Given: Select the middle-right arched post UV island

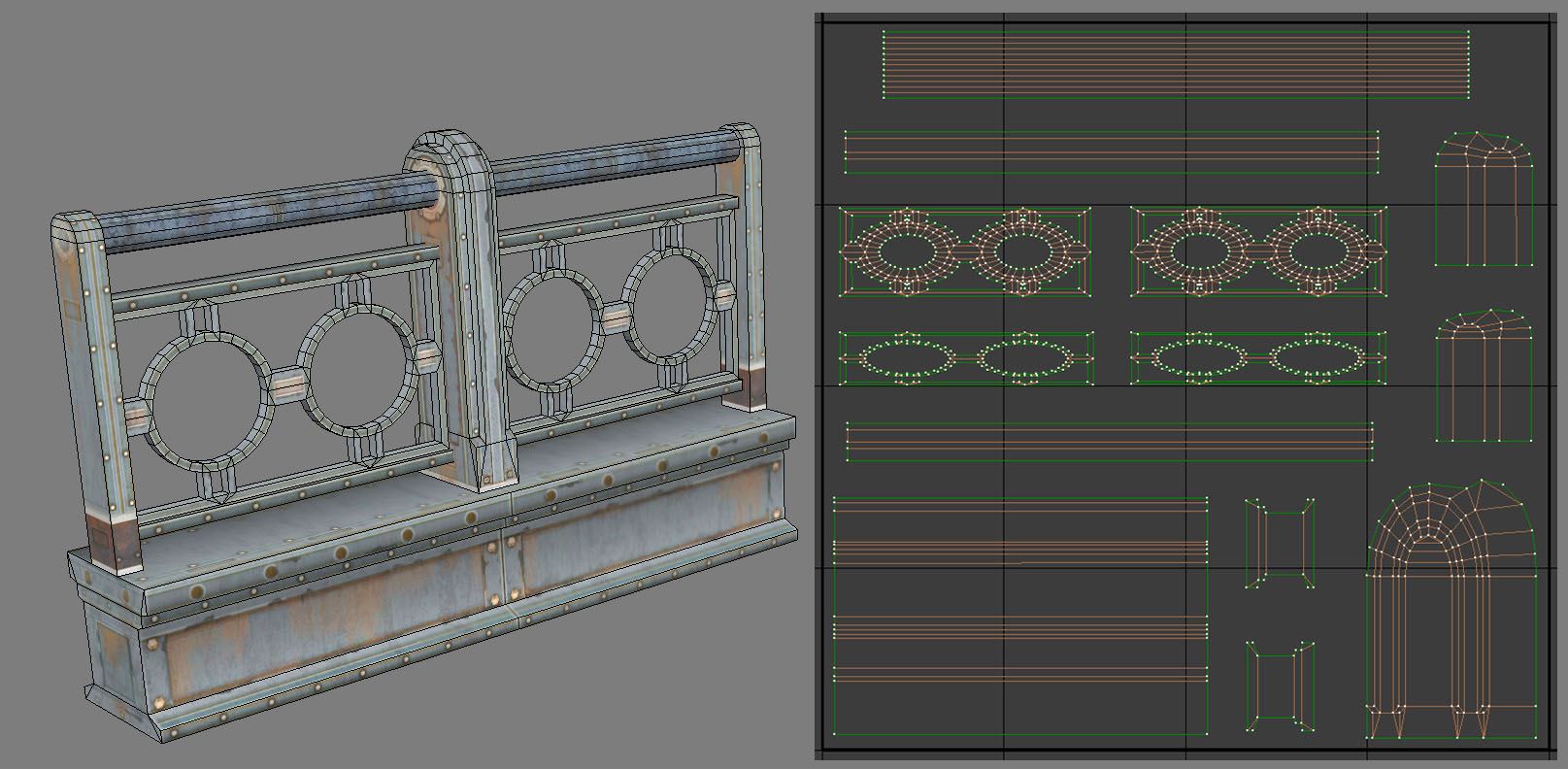Looking at the screenshot, I should [x=1485, y=379].
